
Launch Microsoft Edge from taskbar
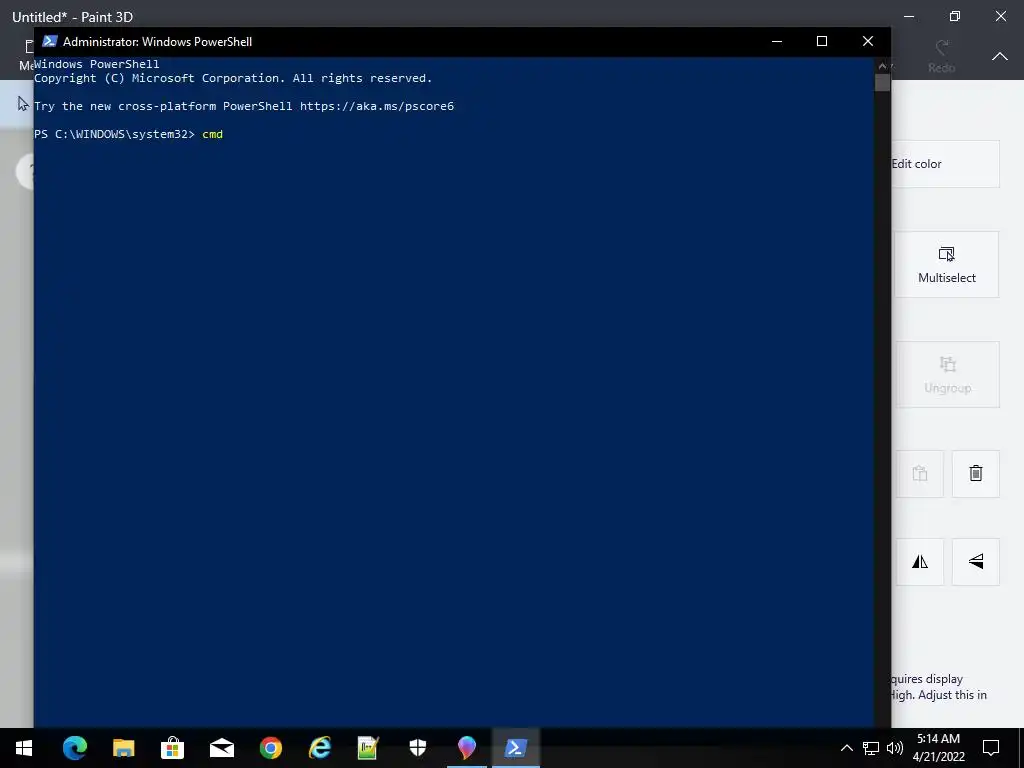click(74, 748)
